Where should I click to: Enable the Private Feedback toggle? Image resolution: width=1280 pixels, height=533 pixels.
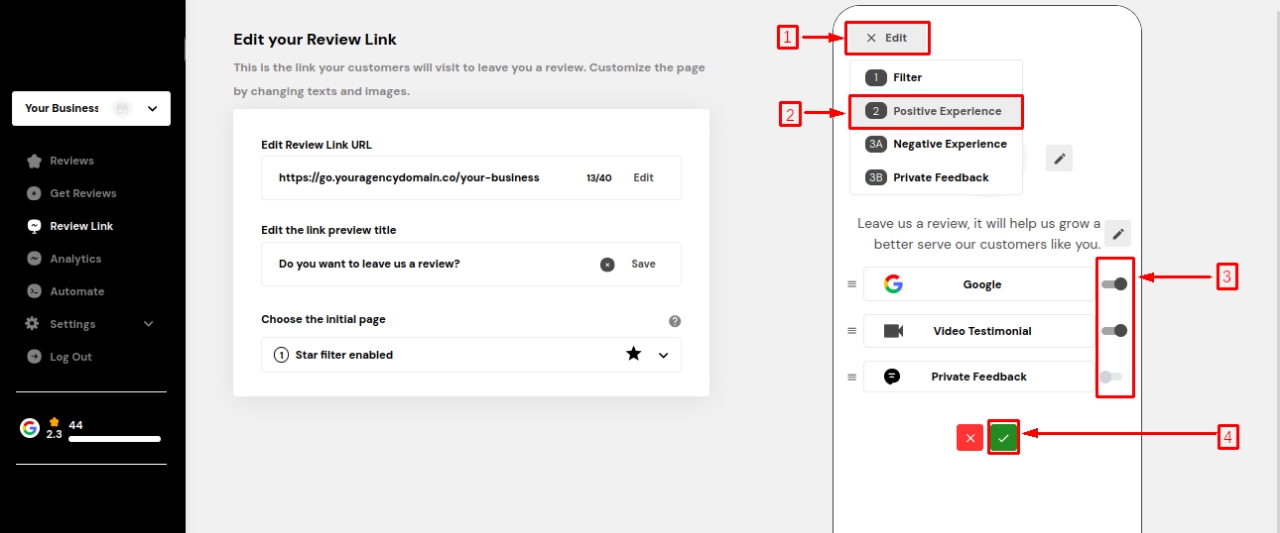pyautogui.click(x=1110, y=377)
